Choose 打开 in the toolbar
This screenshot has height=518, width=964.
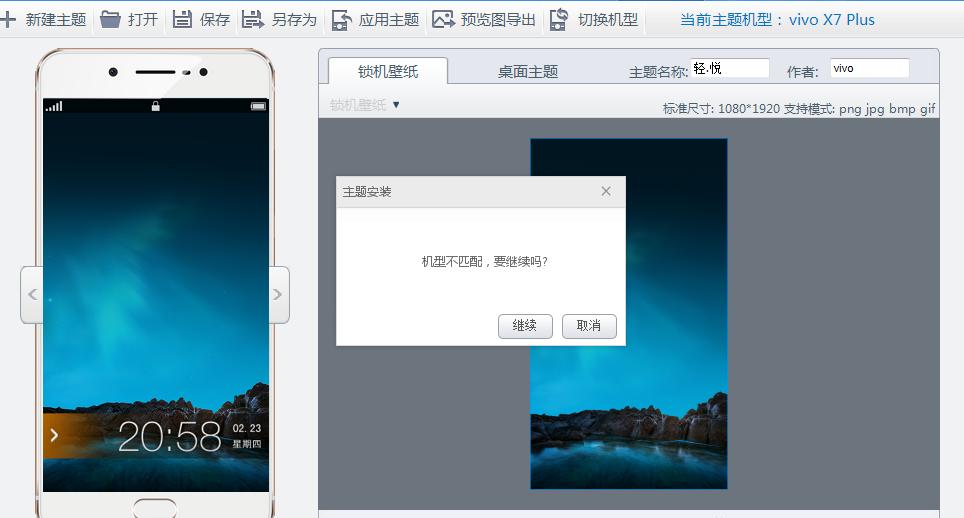pyautogui.click(x=143, y=20)
